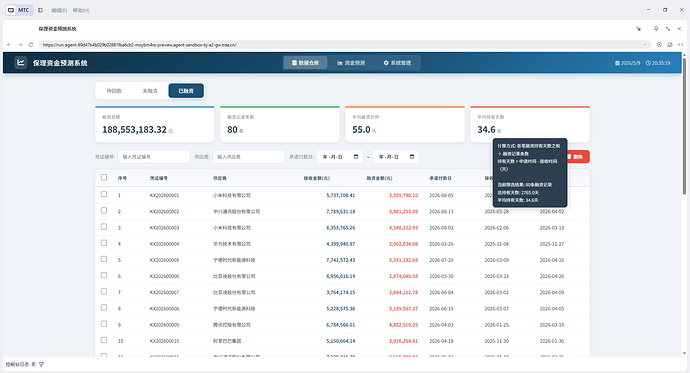690x373 pixels.
Task: Expand the address bar dropdown arrow
Action: point(645,44)
